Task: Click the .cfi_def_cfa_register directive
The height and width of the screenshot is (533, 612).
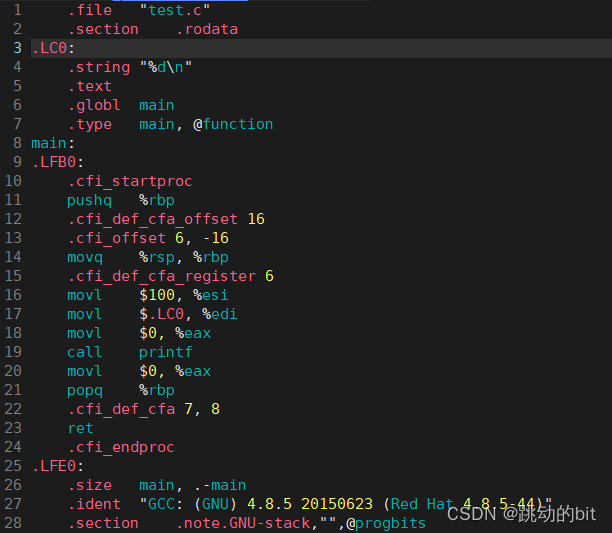Action: coord(162,276)
